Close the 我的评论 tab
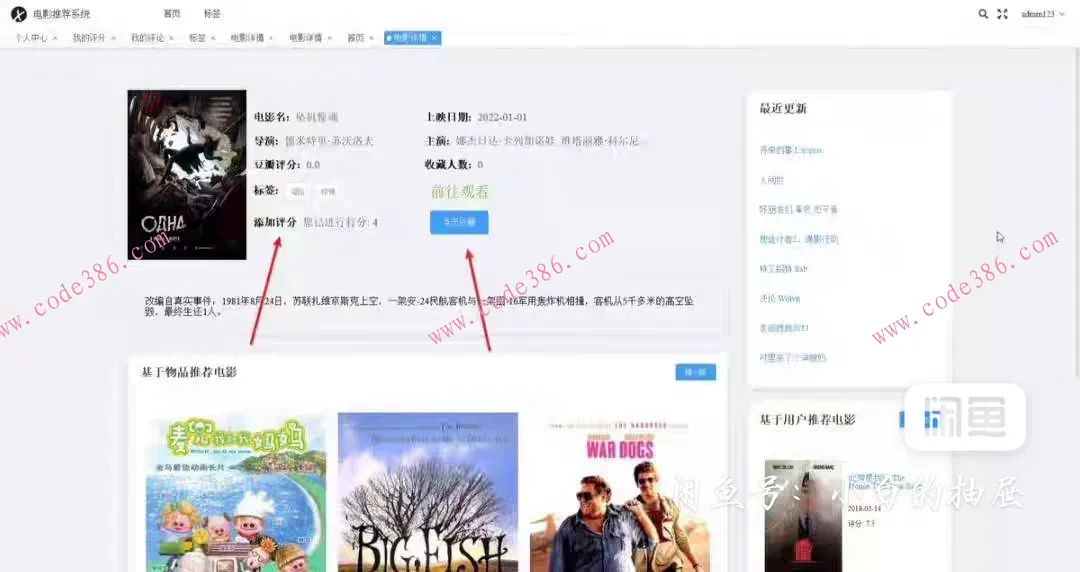The image size is (1080, 572). click(x=171, y=38)
